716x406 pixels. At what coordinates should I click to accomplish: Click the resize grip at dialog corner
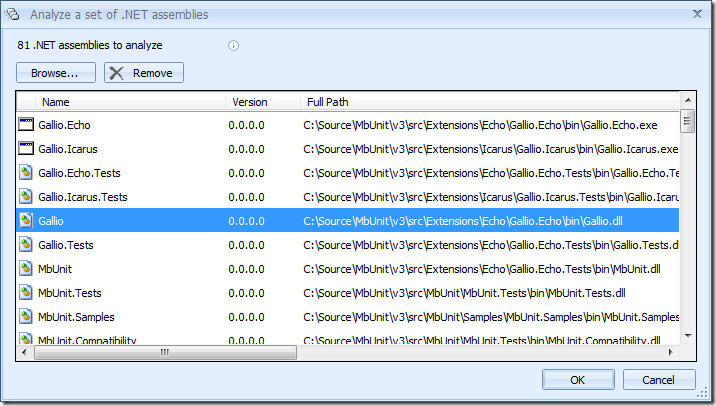click(702, 392)
